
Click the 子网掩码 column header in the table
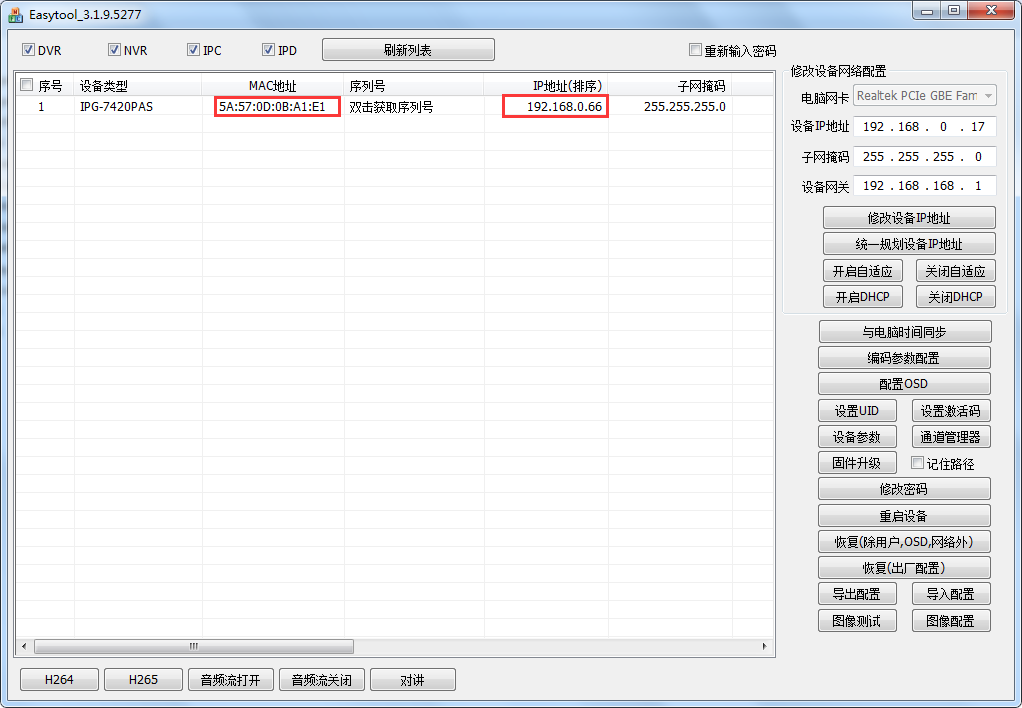[670, 85]
